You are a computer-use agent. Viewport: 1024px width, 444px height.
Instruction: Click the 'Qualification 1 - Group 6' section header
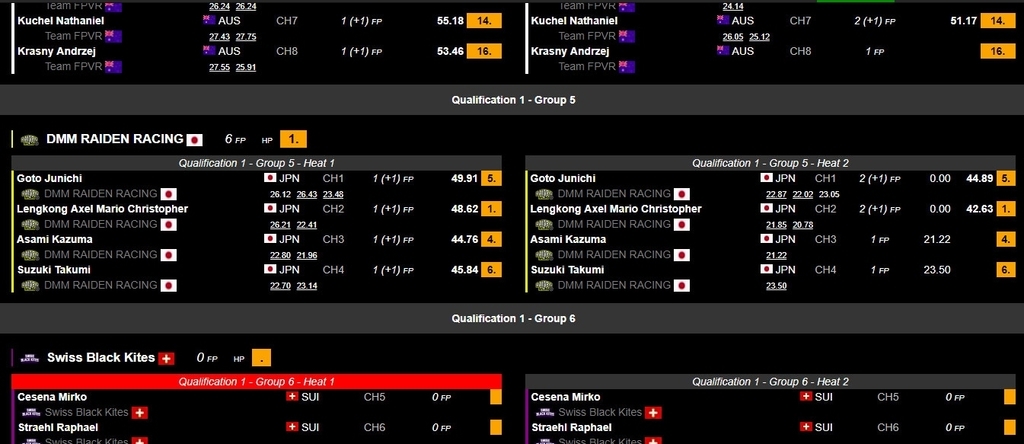tap(513, 319)
